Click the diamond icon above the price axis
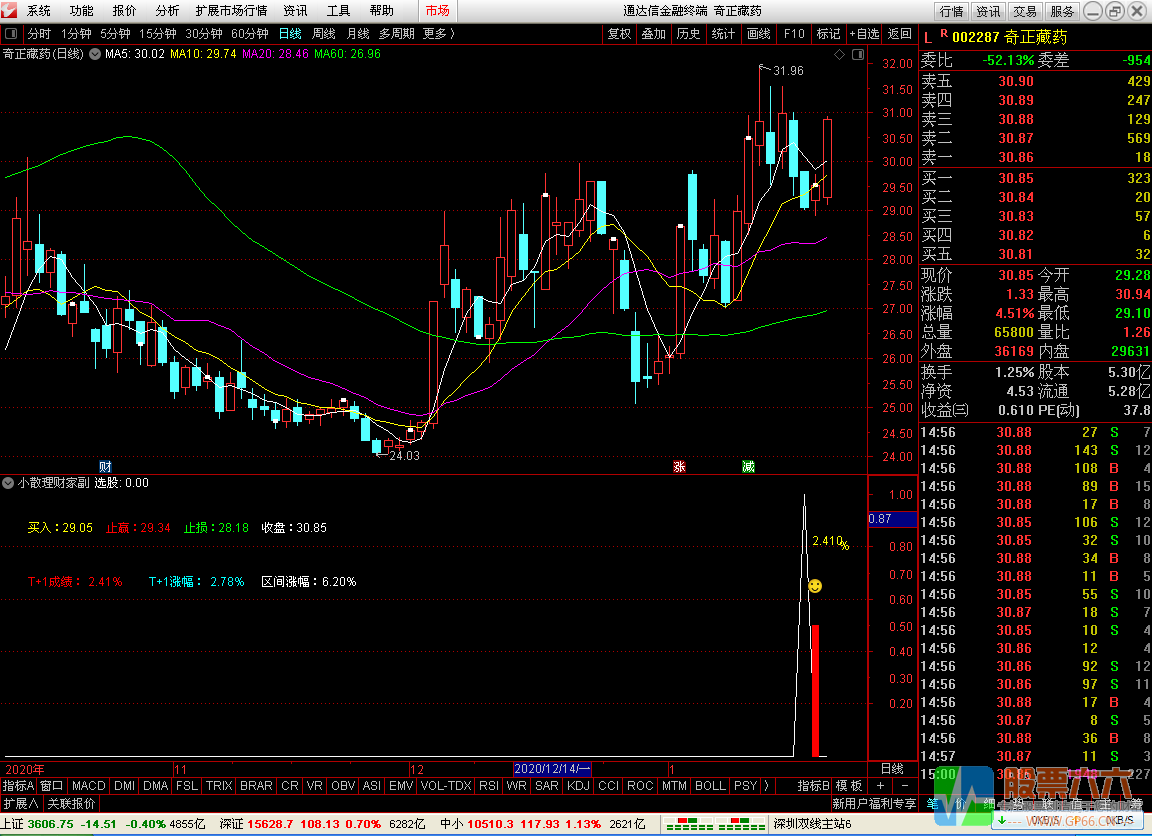The width and height of the screenshot is (1152, 836). point(839,54)
